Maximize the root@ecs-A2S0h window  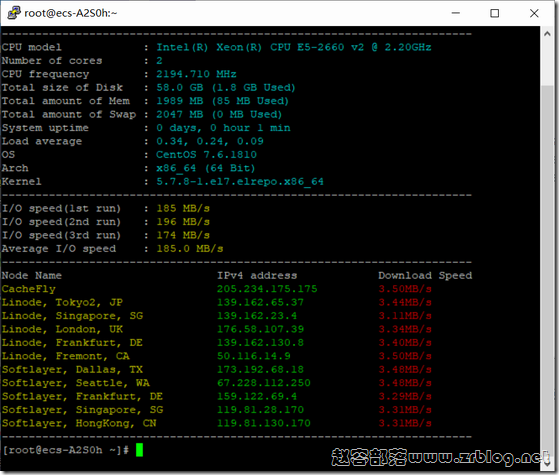point(494,13)
